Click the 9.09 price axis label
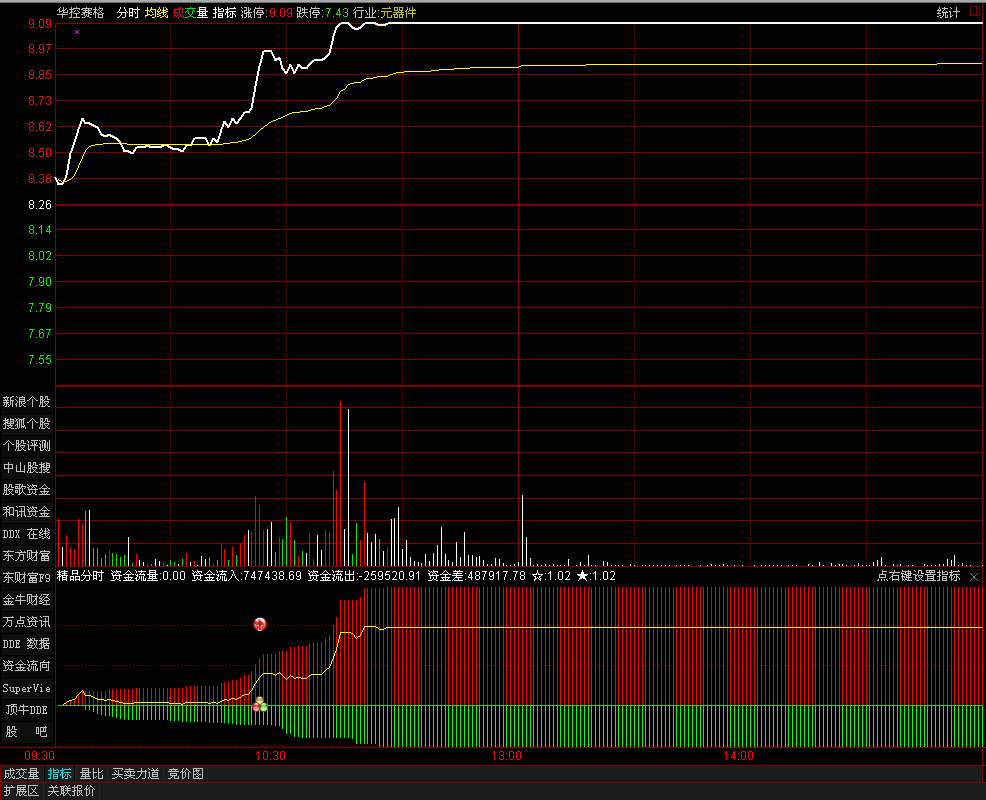The height and width of the screenshot is (800, 986). [x=40, y=24]
